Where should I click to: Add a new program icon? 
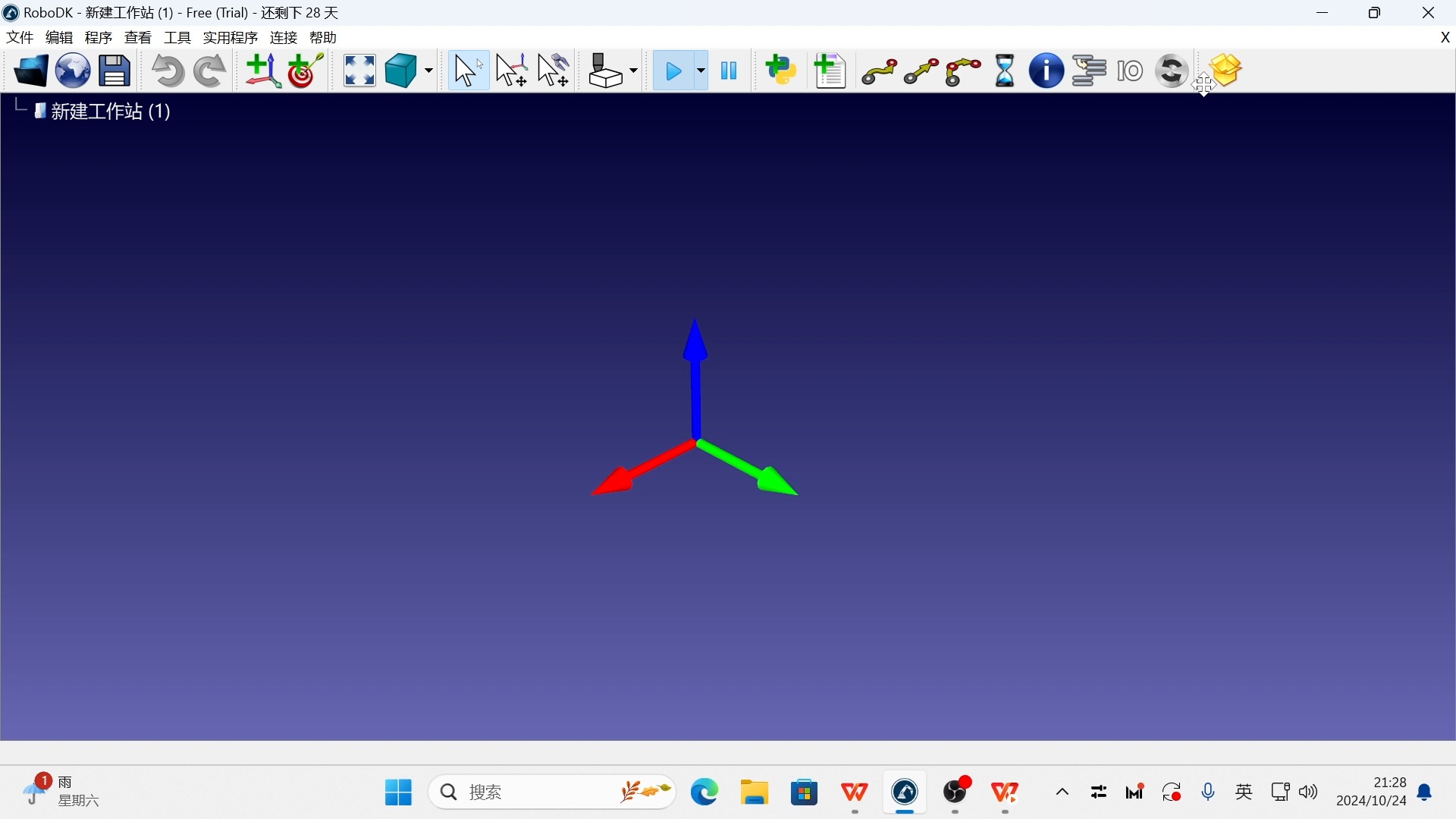coord(831,71)
